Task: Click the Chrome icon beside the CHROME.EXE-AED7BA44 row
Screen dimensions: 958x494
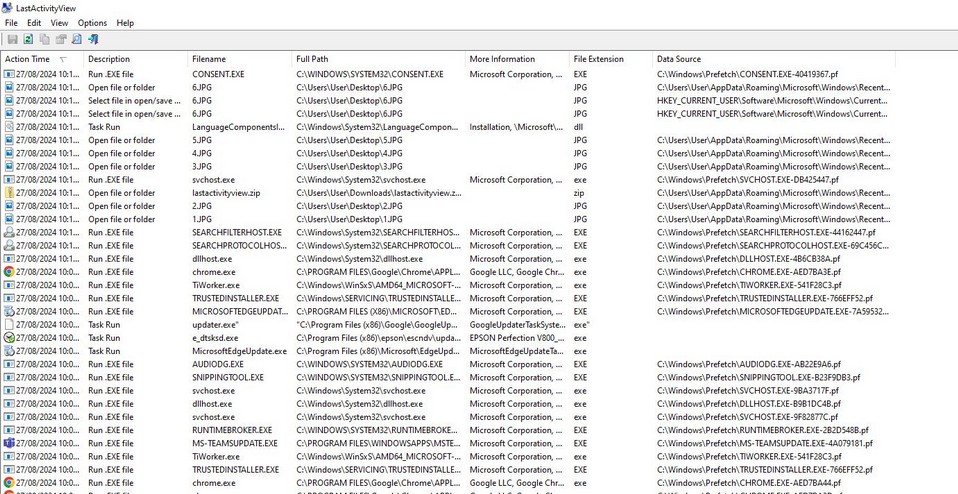Action: tap(9, 483)
